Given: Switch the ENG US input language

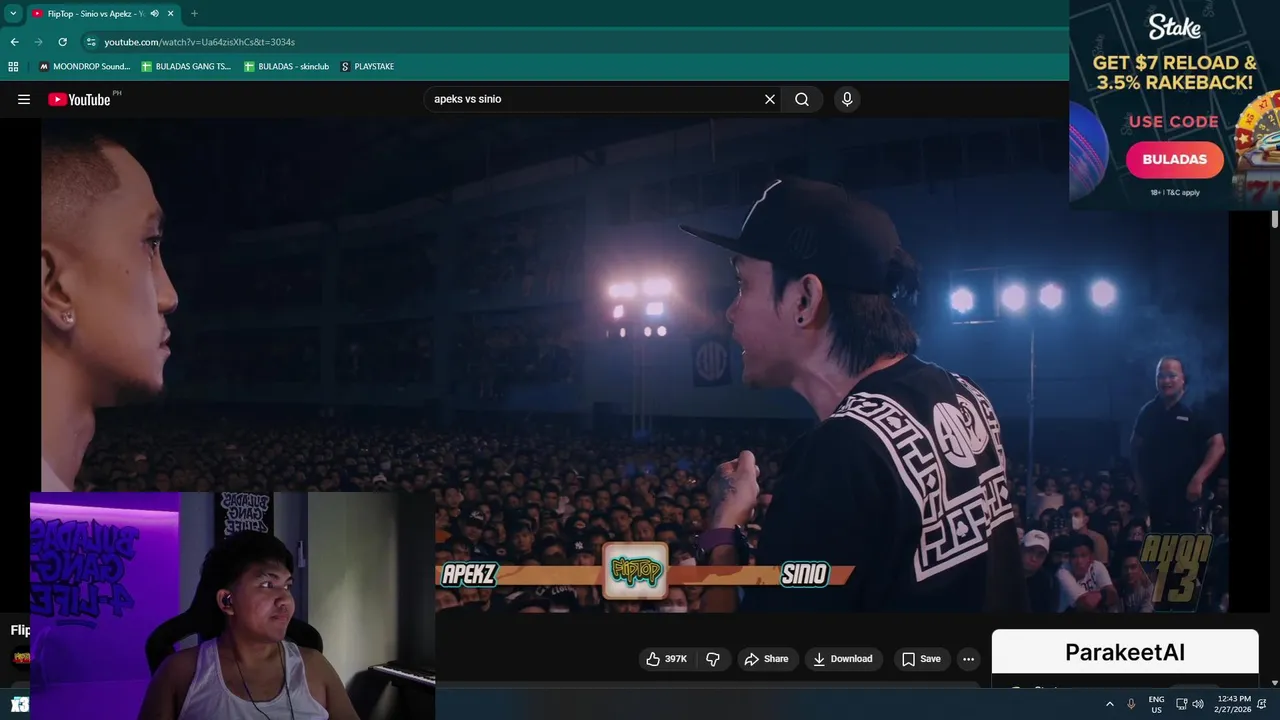Looking at the screenshot, I should [1156, 704].
